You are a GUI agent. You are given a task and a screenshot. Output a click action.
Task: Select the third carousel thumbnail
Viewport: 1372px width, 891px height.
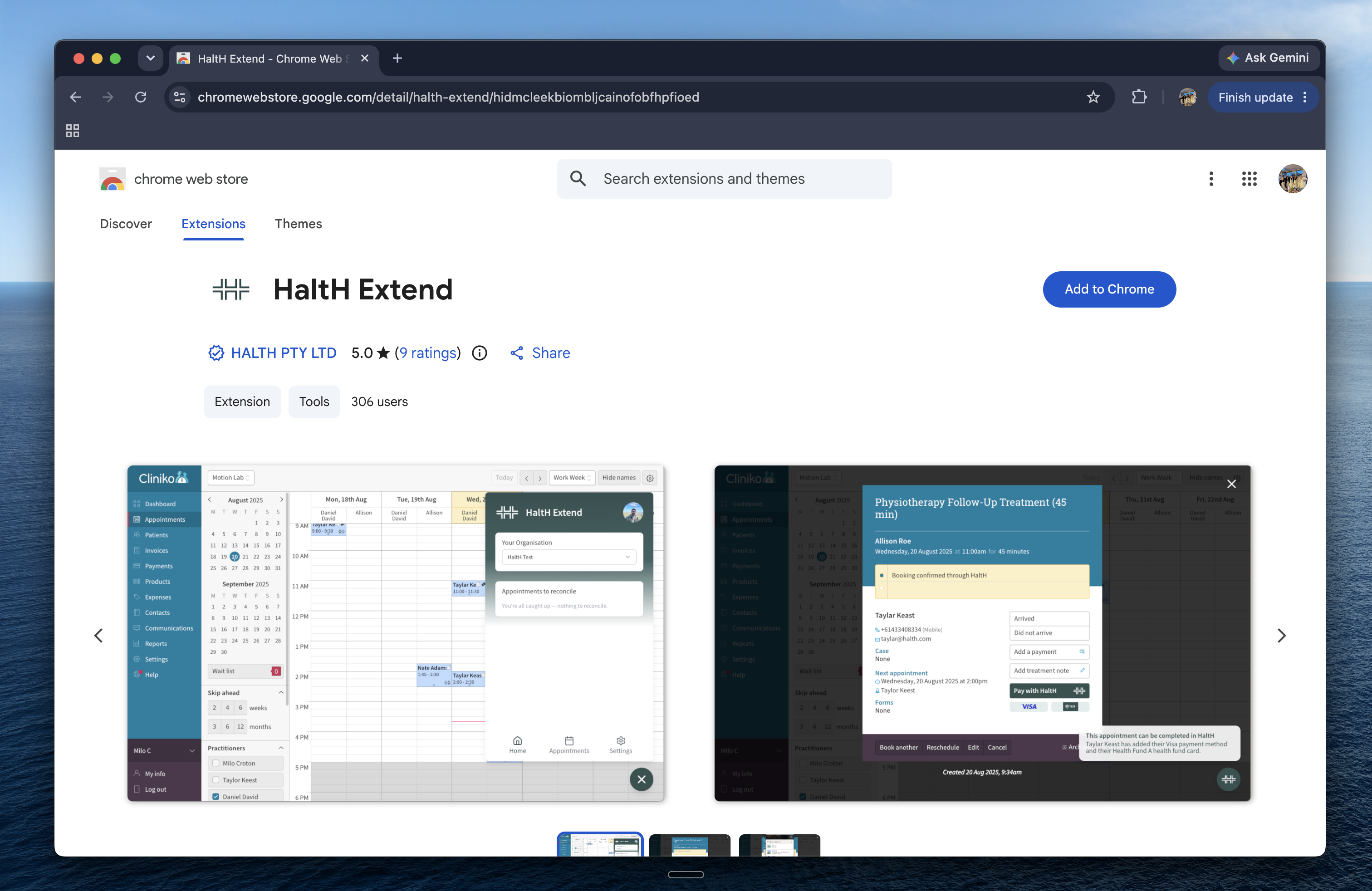[779, 845]
